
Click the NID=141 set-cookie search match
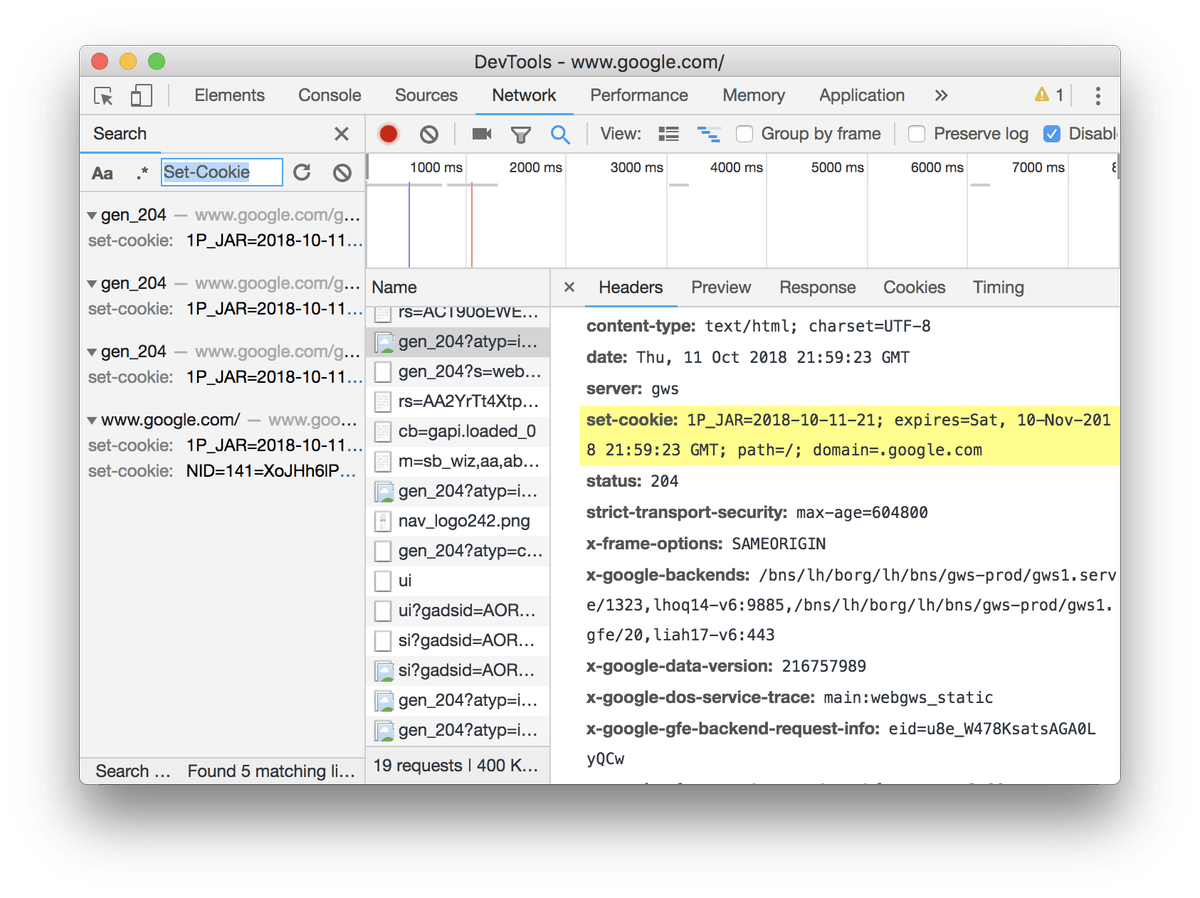(x=272, y=471)
